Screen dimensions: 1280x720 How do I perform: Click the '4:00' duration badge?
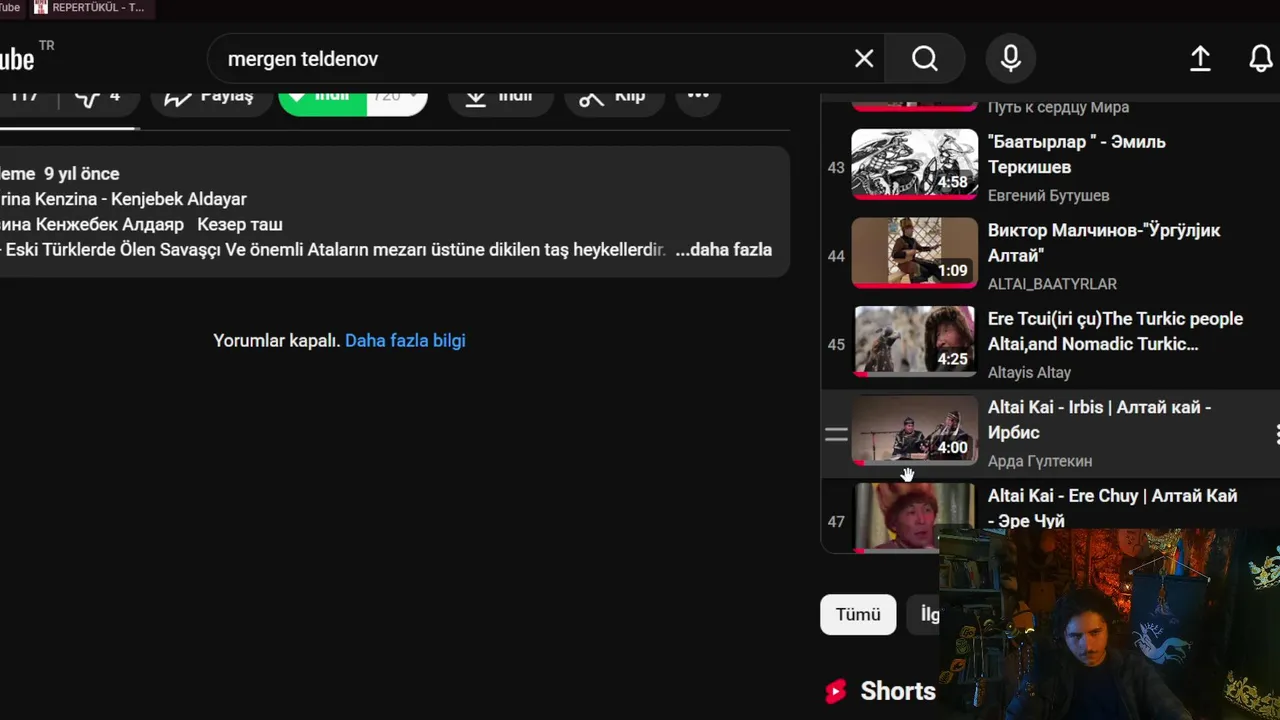coord(952,448)
